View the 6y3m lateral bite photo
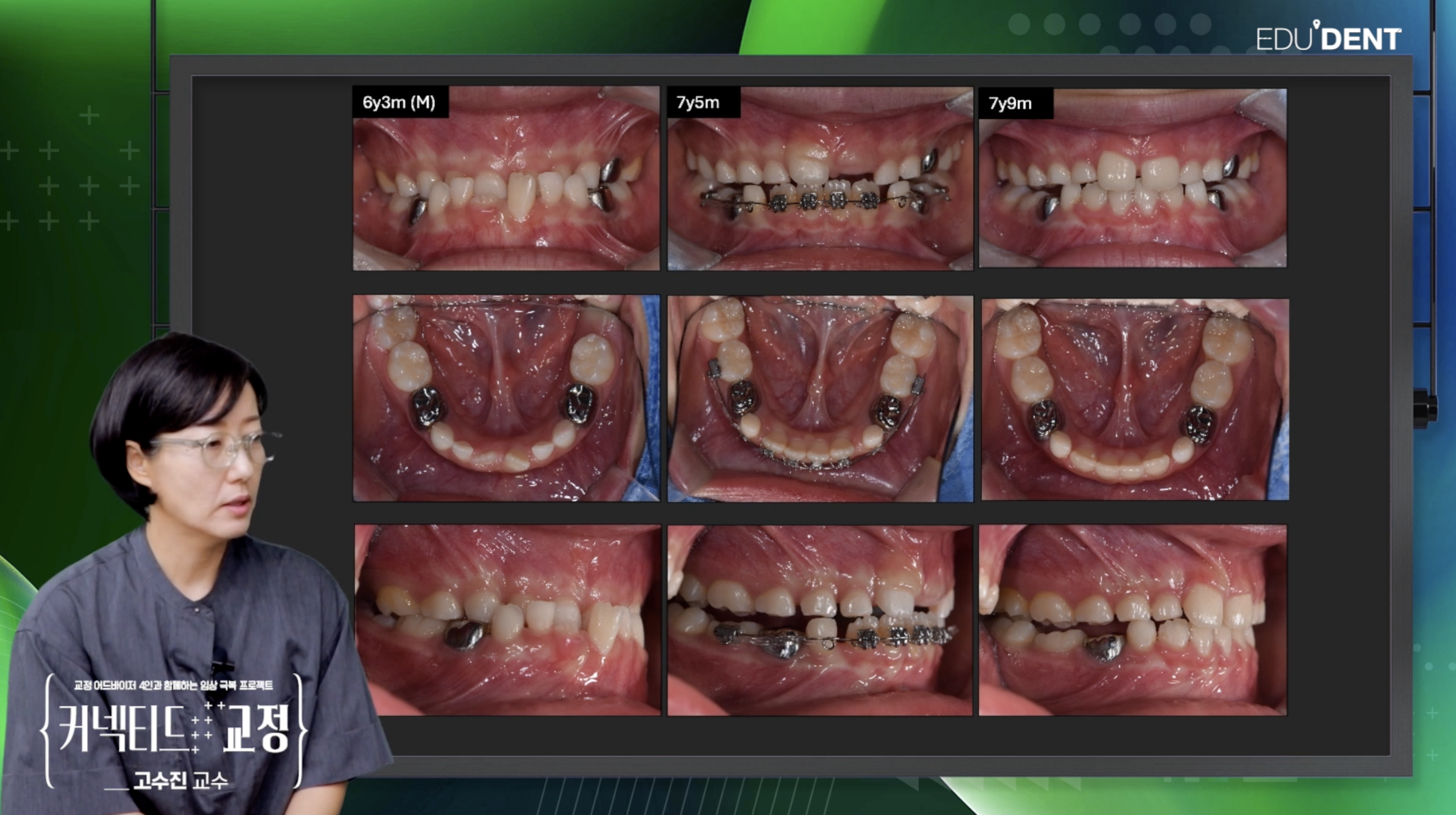The image size is (1456, 815). (x=508, y=620)
